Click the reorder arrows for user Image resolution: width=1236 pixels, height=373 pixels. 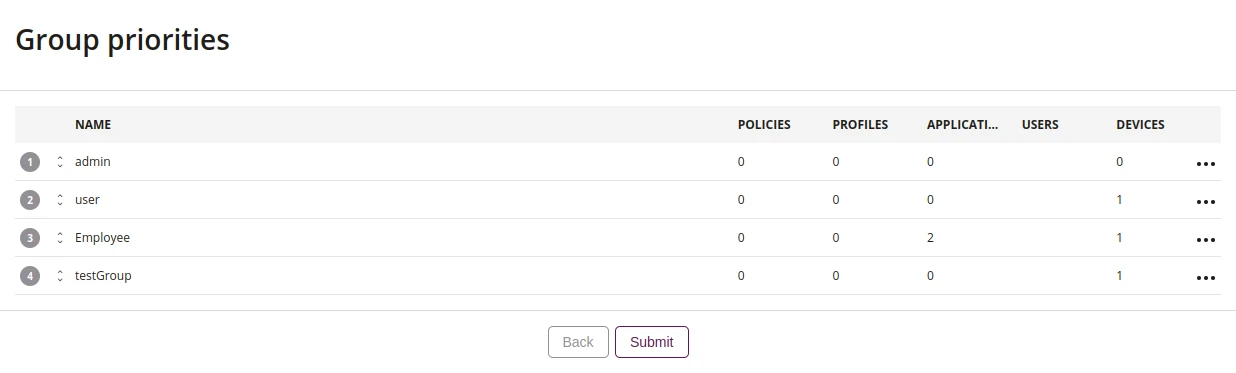click(60, 200)
